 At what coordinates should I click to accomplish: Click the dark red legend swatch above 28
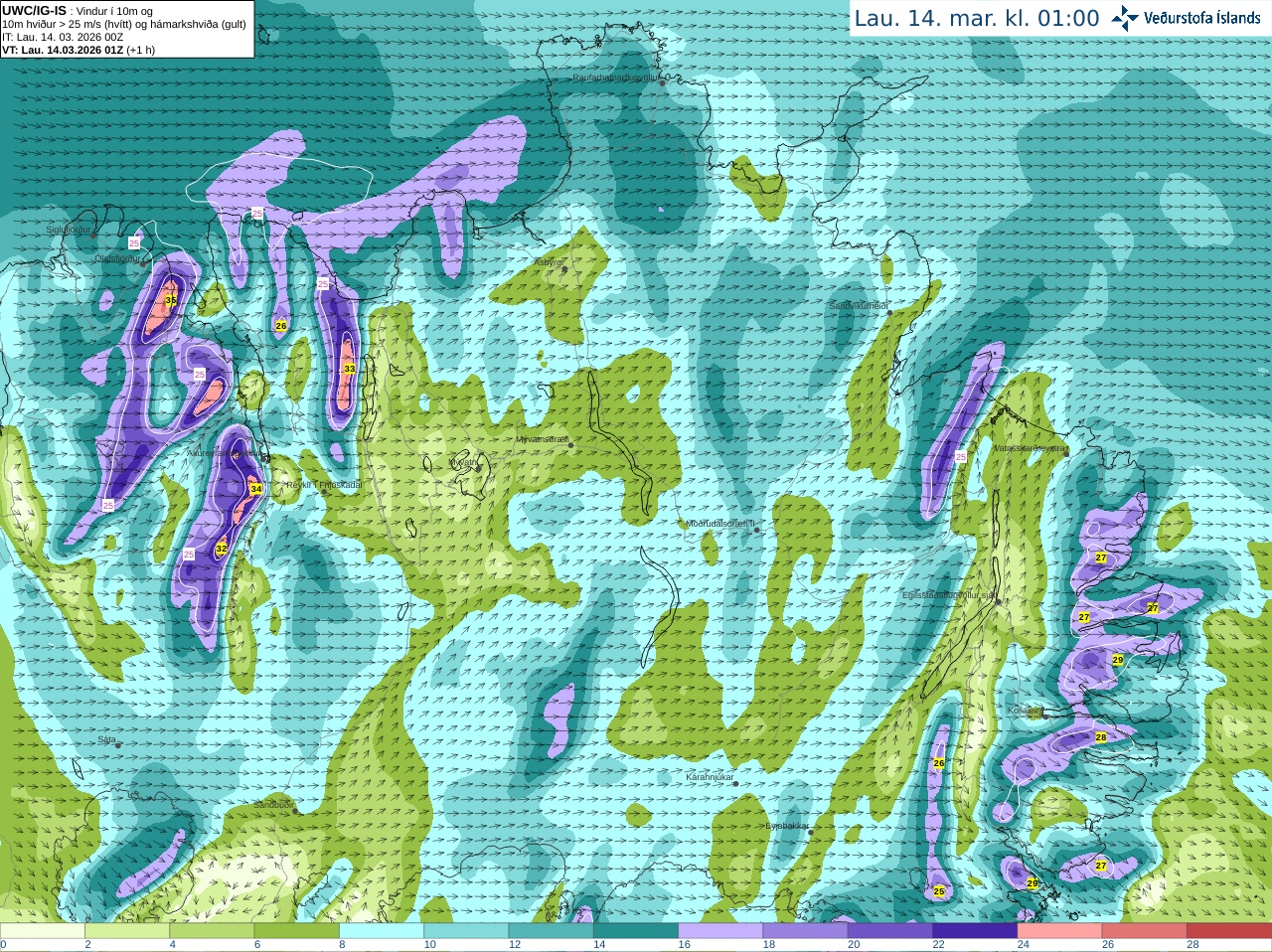pyautogui.click(x=1229, y=930)
